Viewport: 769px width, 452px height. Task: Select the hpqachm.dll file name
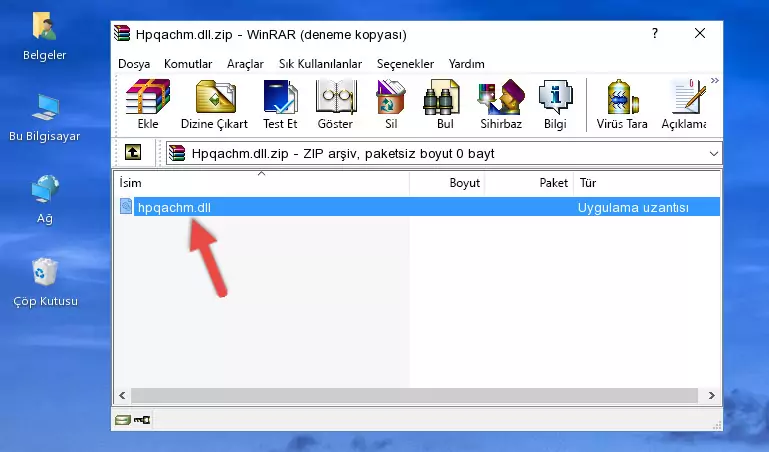[174, 207]
